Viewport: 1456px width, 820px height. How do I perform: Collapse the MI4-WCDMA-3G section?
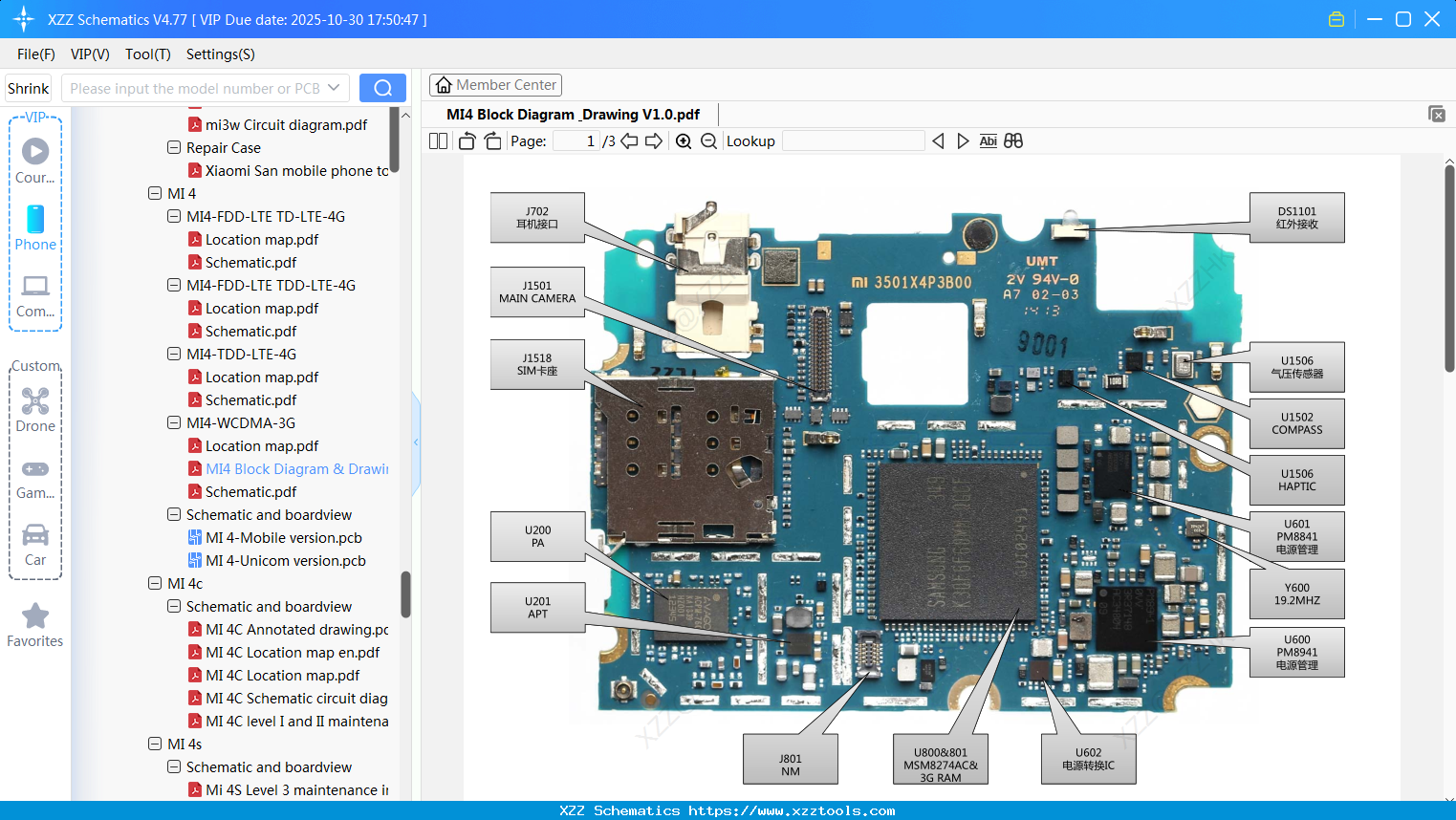pos(174,422)
